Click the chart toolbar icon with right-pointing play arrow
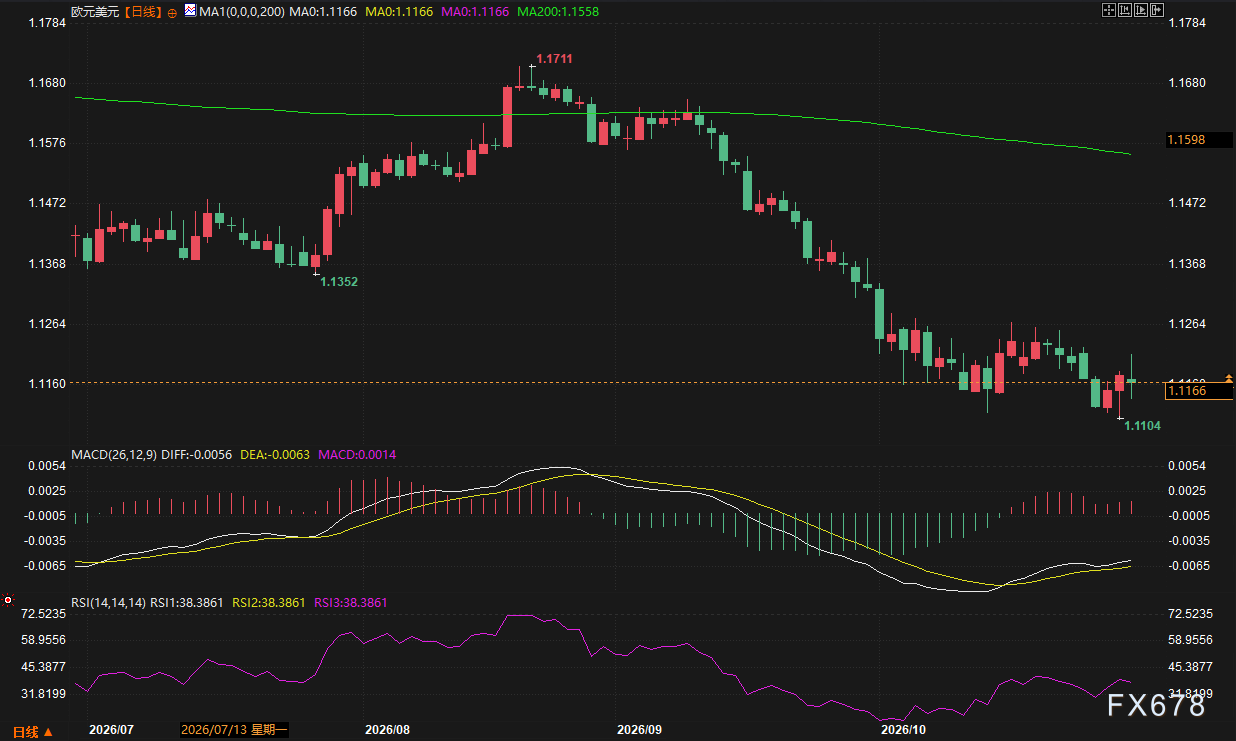 click(x=1140, y=10)
